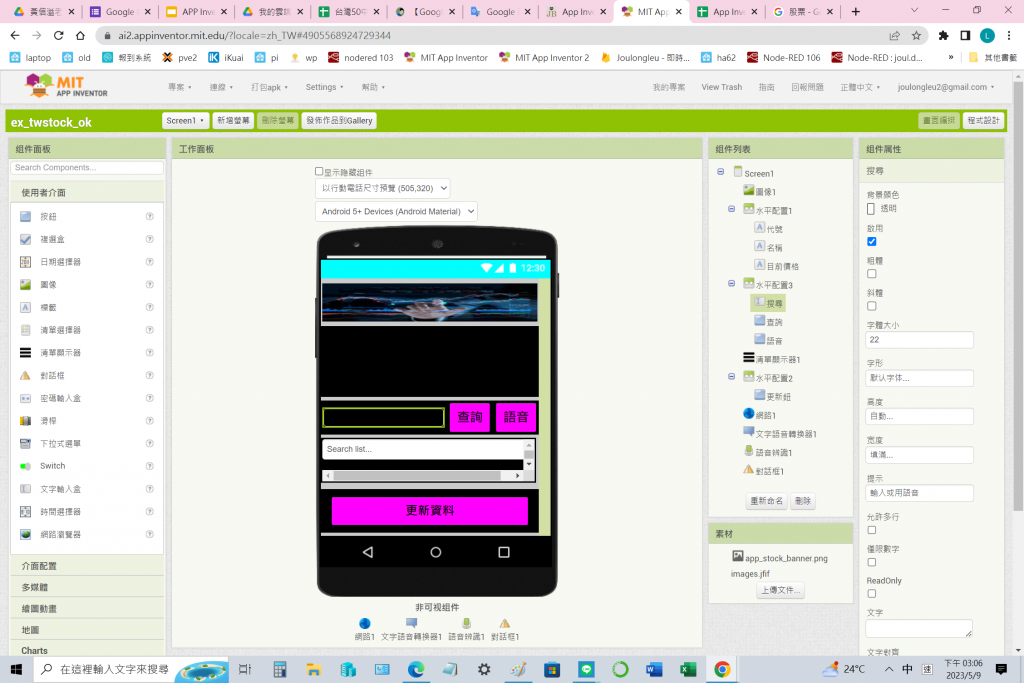Click the 上傳文件 upload file button
This screenshot has height=683, width=1024.
(780, 590)
